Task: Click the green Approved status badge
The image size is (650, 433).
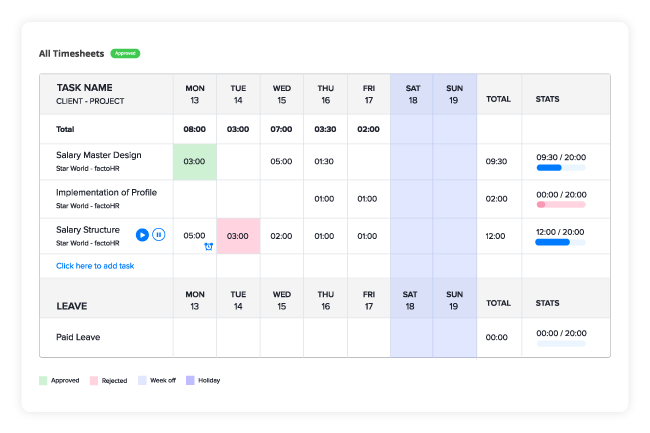Action: tap(125, 53)
